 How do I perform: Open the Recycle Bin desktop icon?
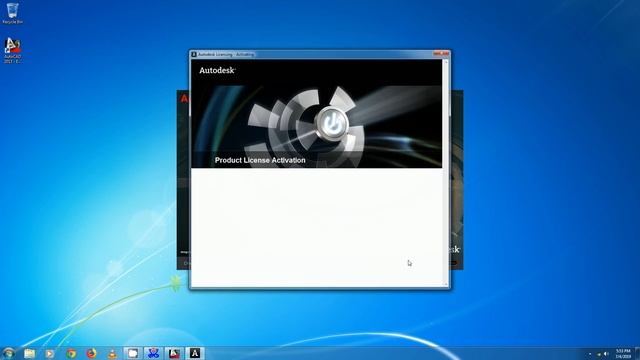(x=12, y=13)
